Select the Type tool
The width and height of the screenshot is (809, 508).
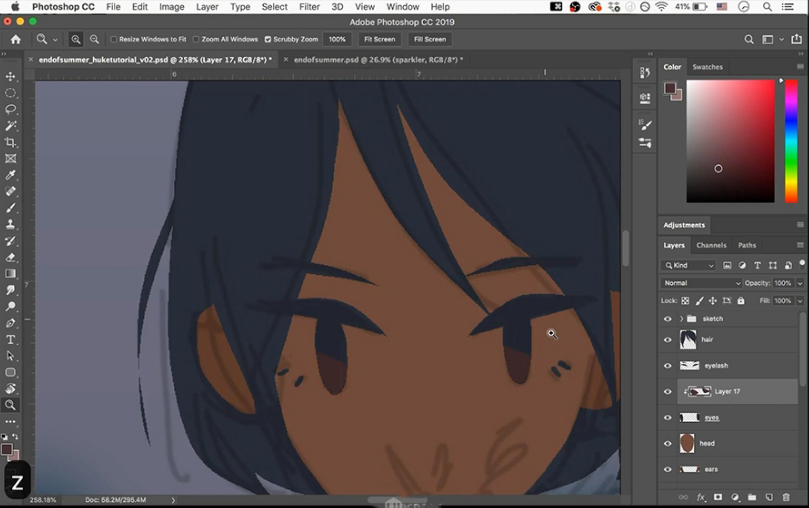(11, 339)
